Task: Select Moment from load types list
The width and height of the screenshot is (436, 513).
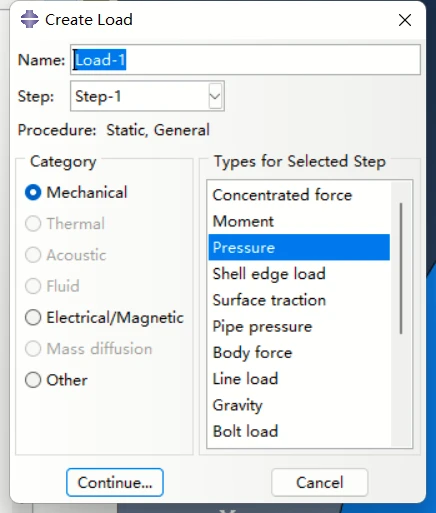Action: pyautogui.click(x=299, y=221)
